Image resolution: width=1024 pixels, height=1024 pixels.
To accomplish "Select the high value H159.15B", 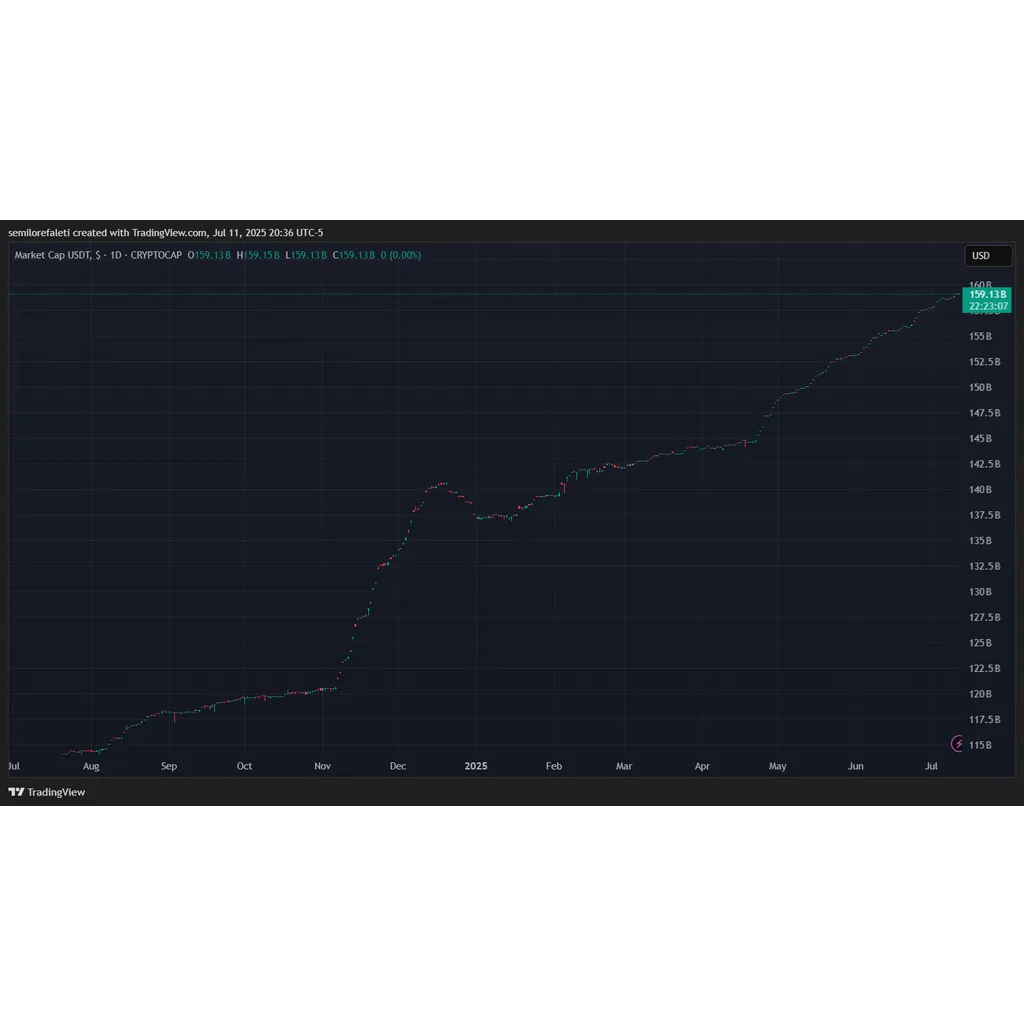I will [258, 255].
